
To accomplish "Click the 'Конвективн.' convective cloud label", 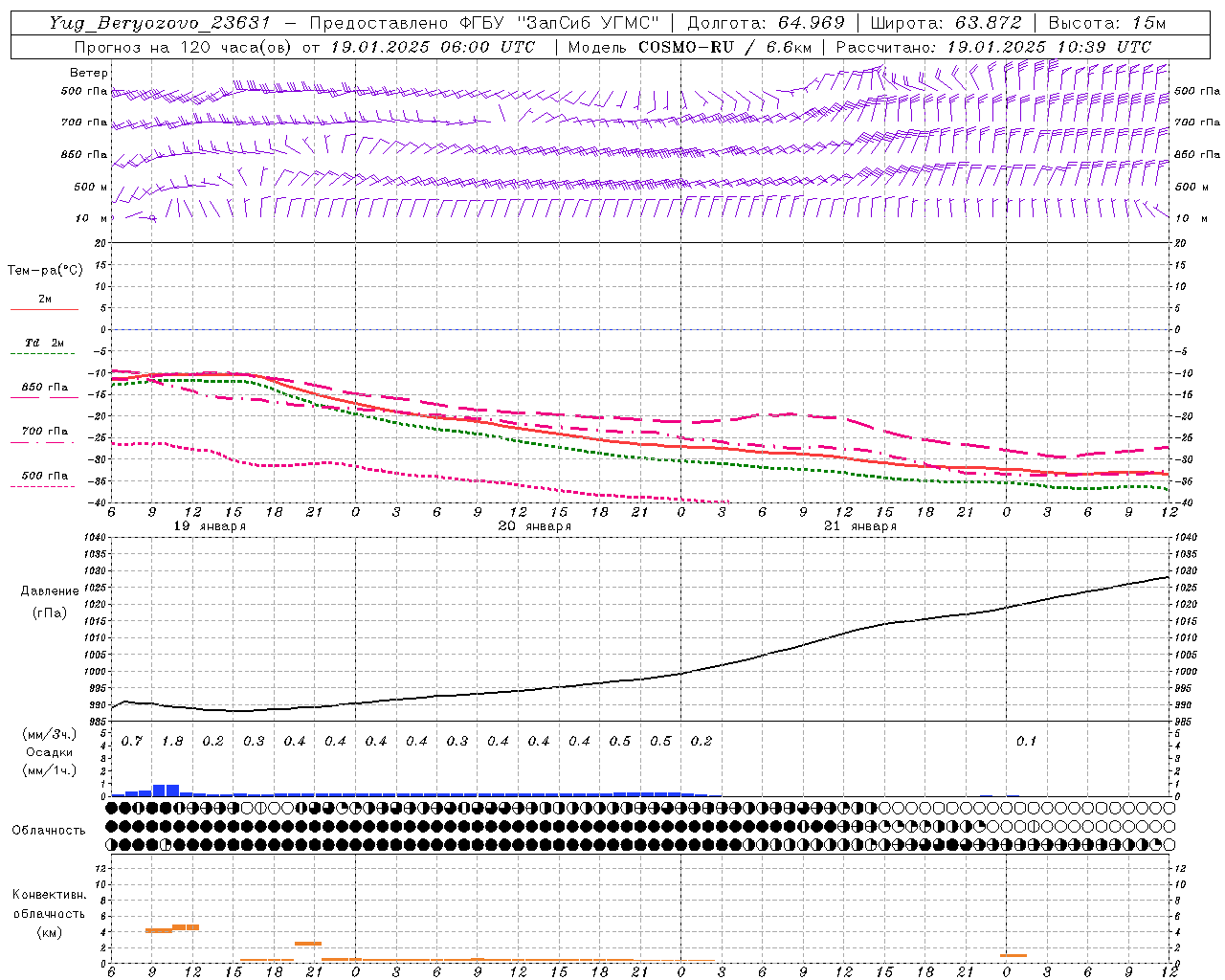I will click(49, 895).
